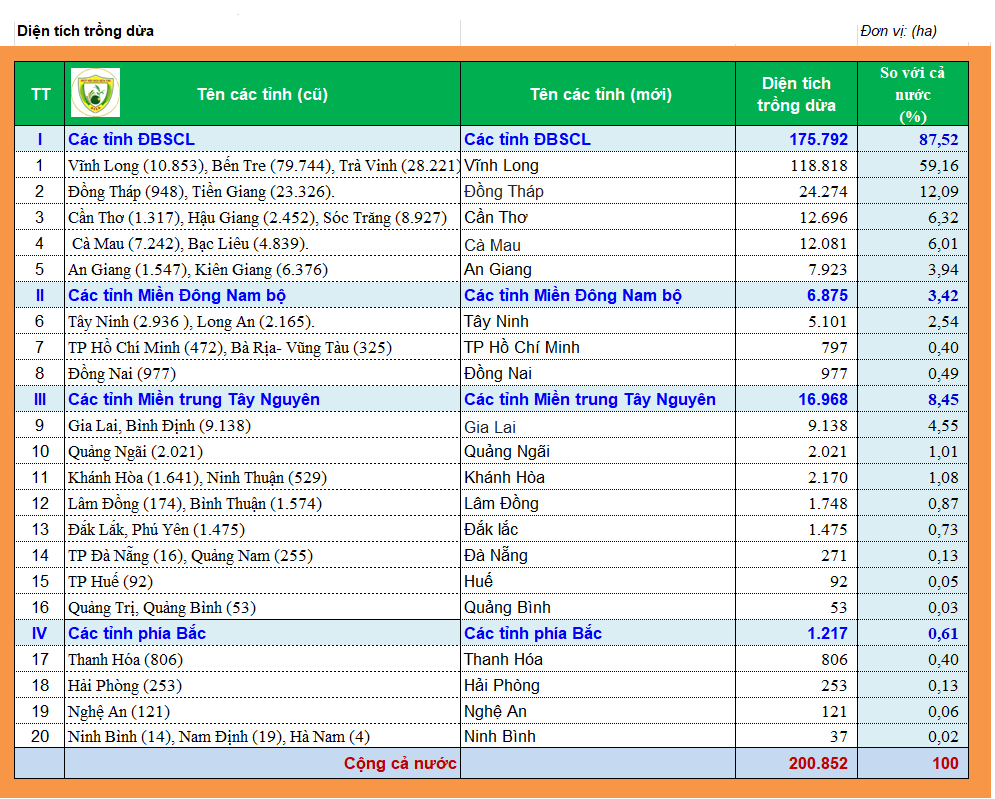Viewport: 995px width, 799px height.
Task: Select the "TT" column header
Action: (40, 95)
